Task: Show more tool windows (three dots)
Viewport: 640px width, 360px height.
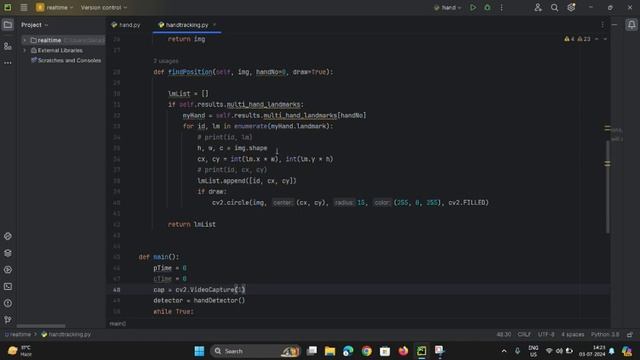Action: (x=8, y=63)
